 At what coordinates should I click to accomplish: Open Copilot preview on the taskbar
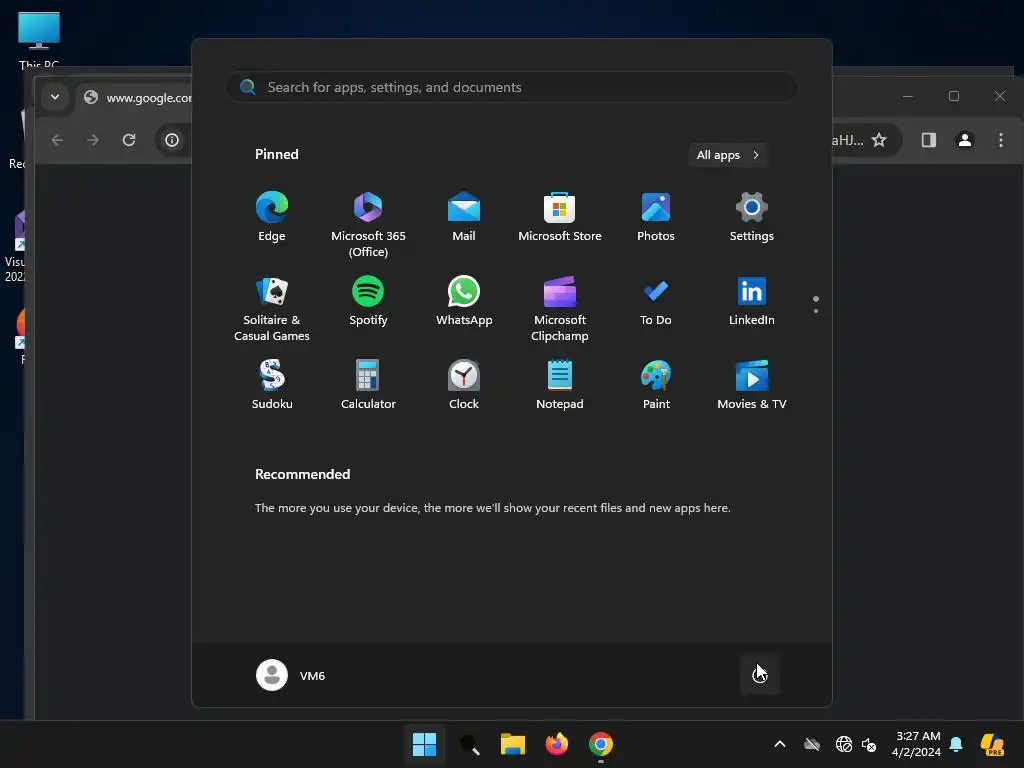click(992, 744)
